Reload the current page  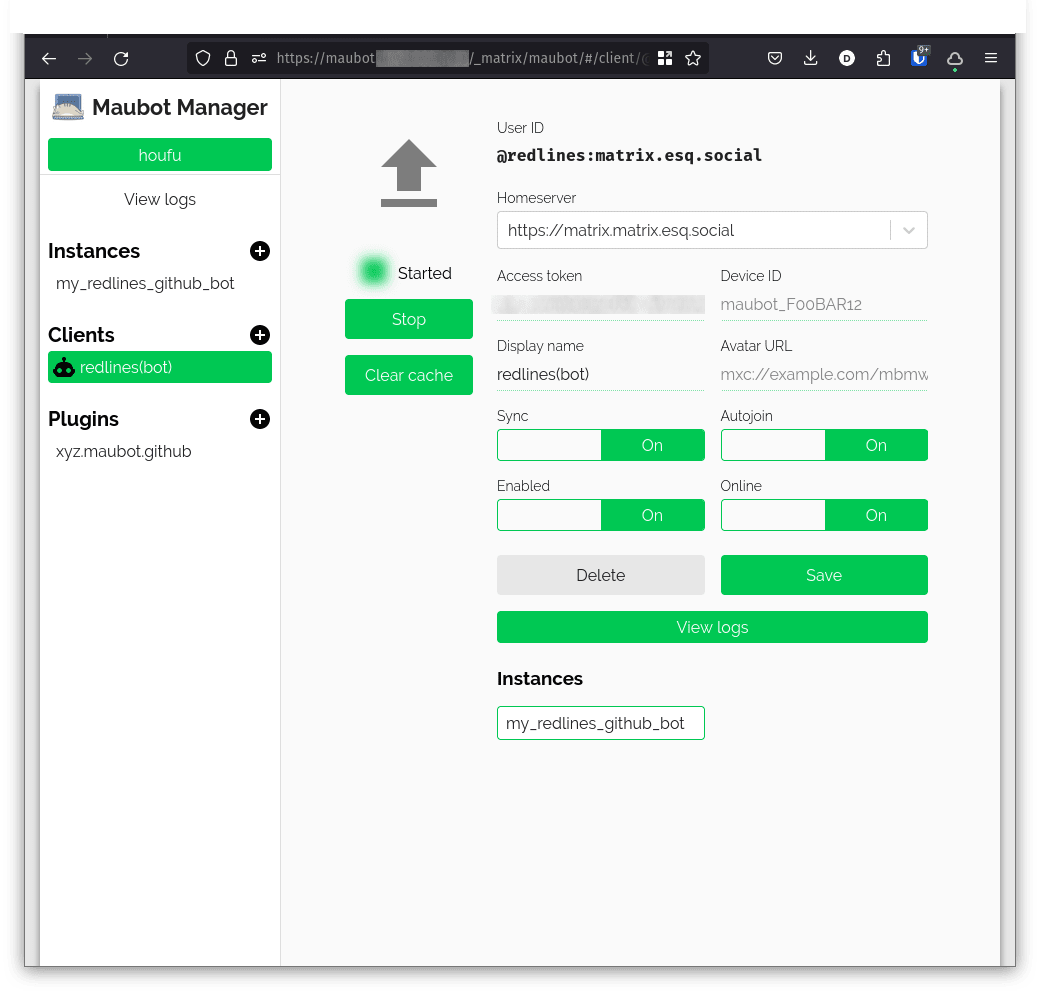coord(121,58)
